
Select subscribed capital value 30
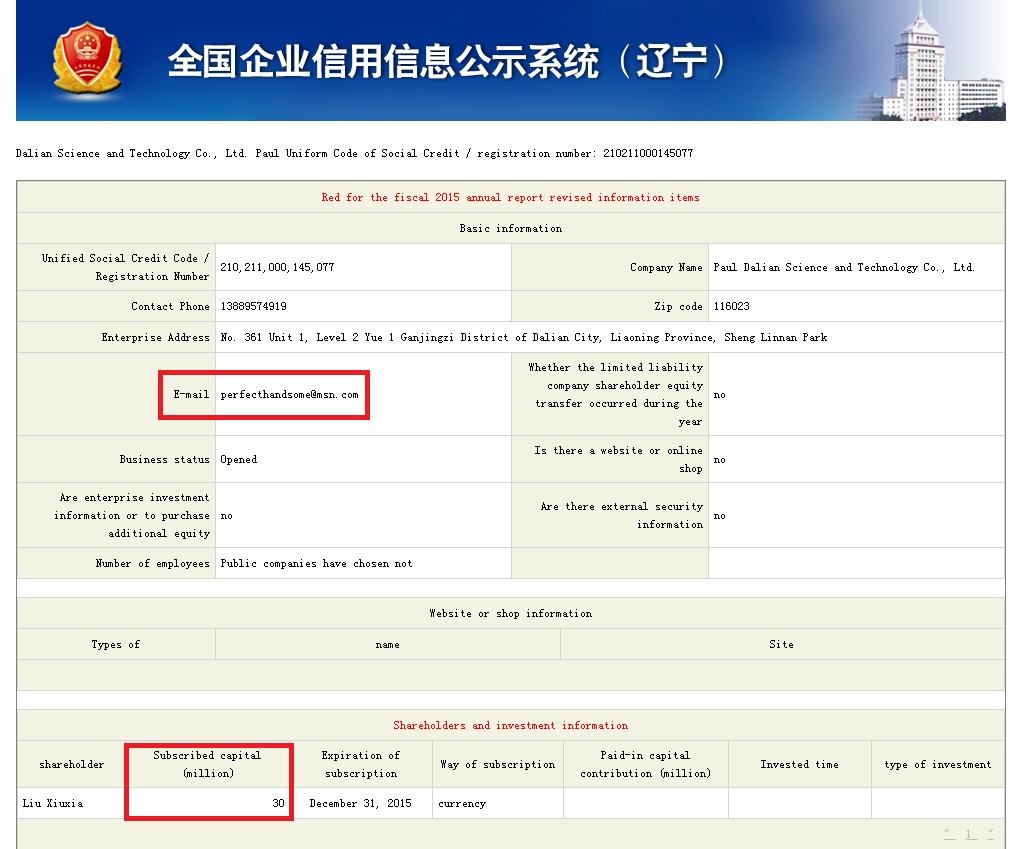click(278, 803)
